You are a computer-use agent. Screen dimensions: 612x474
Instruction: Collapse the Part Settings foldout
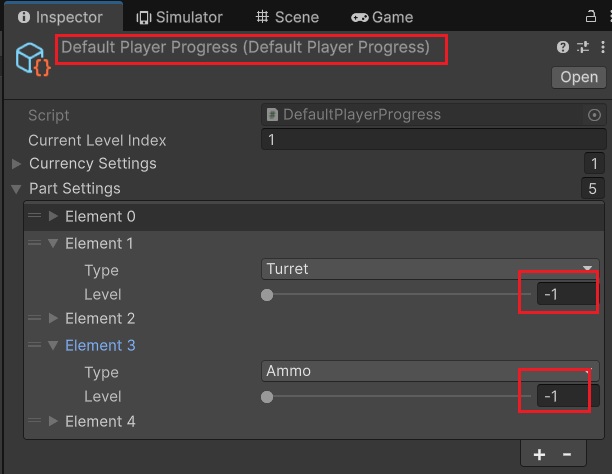(x=16, y=189)
